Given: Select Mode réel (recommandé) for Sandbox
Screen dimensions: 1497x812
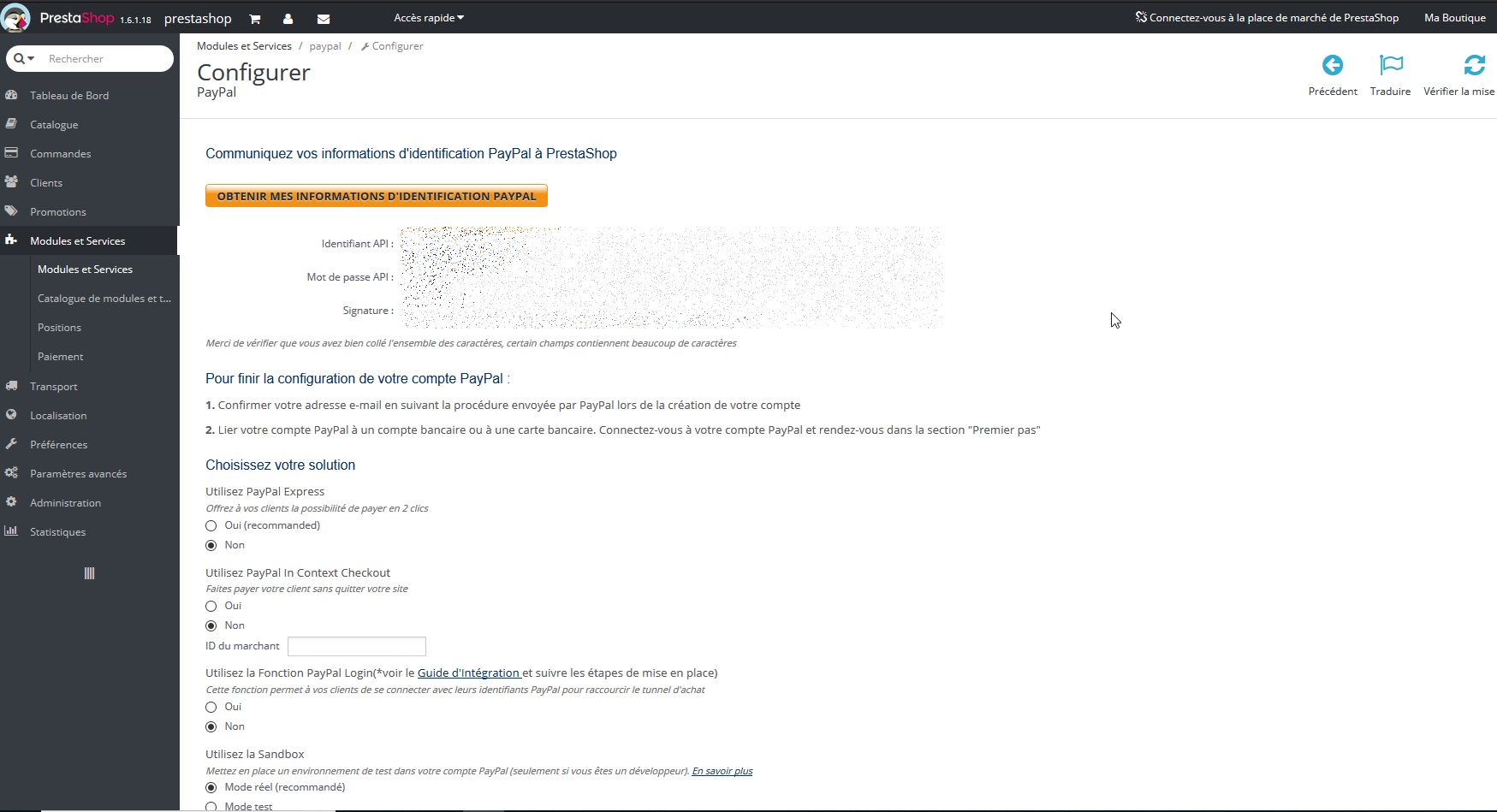Looking at the screenshot, I should point(211,788).
